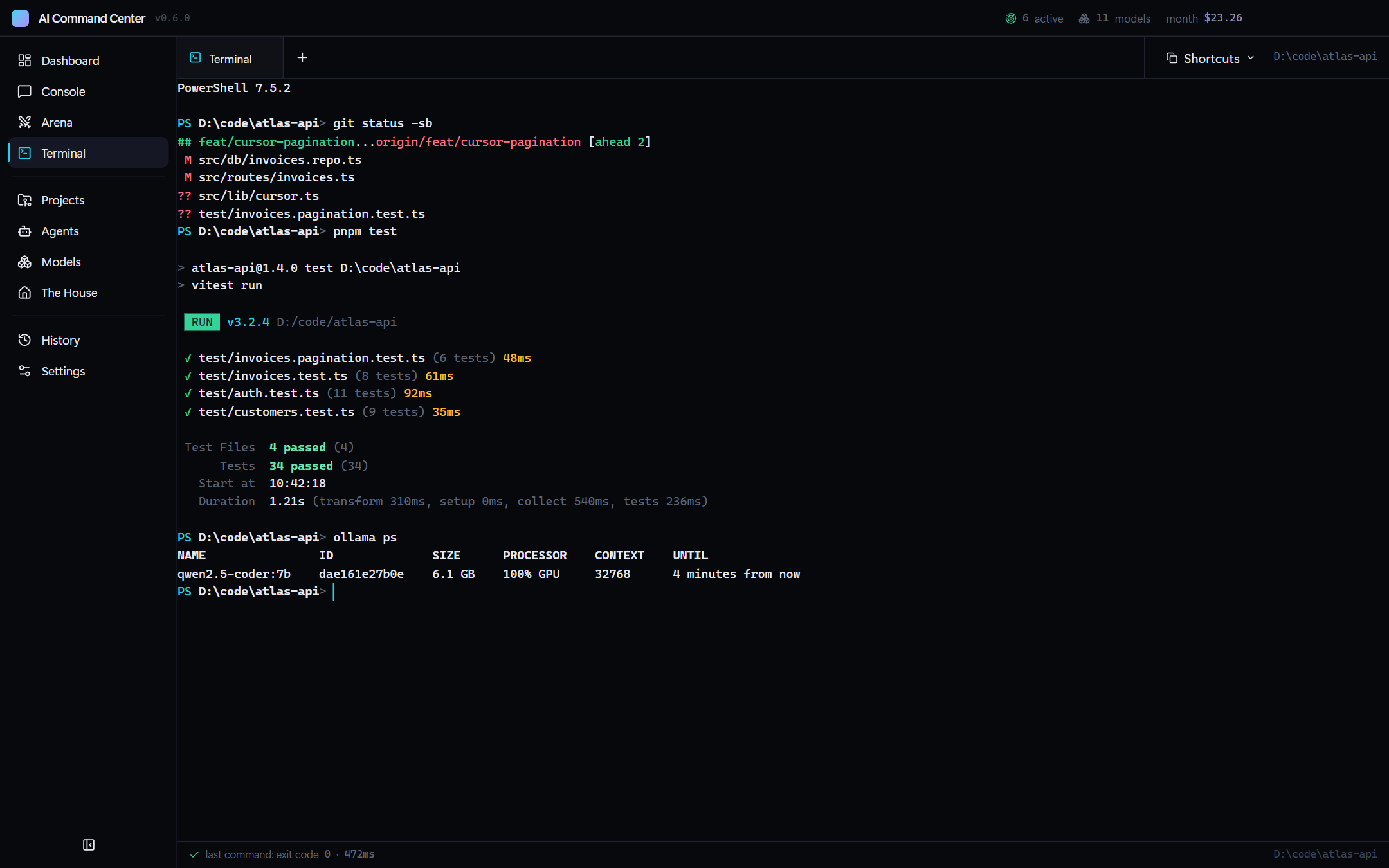Click the Terminal sidebar icon
The height and width of the screenshot is (868, 1389).
pos(24,153)
